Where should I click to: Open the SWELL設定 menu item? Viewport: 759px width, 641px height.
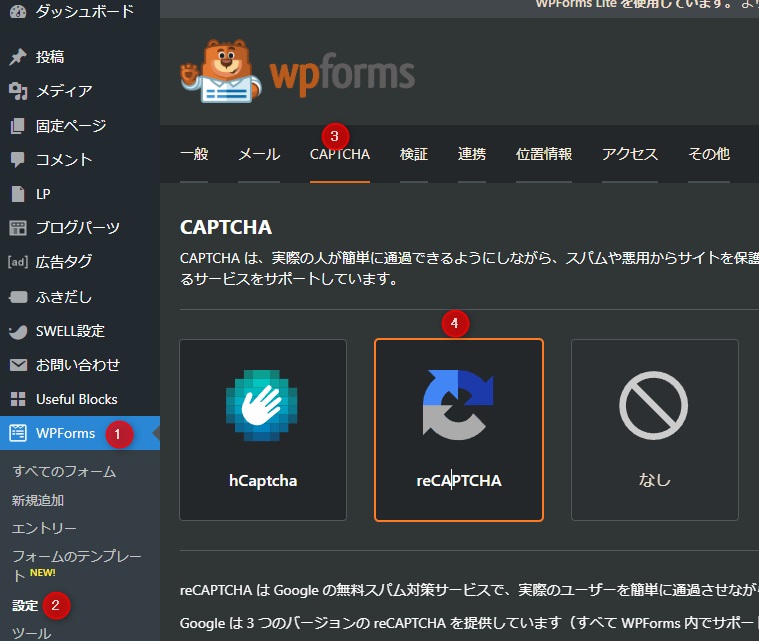coord(70,331)
